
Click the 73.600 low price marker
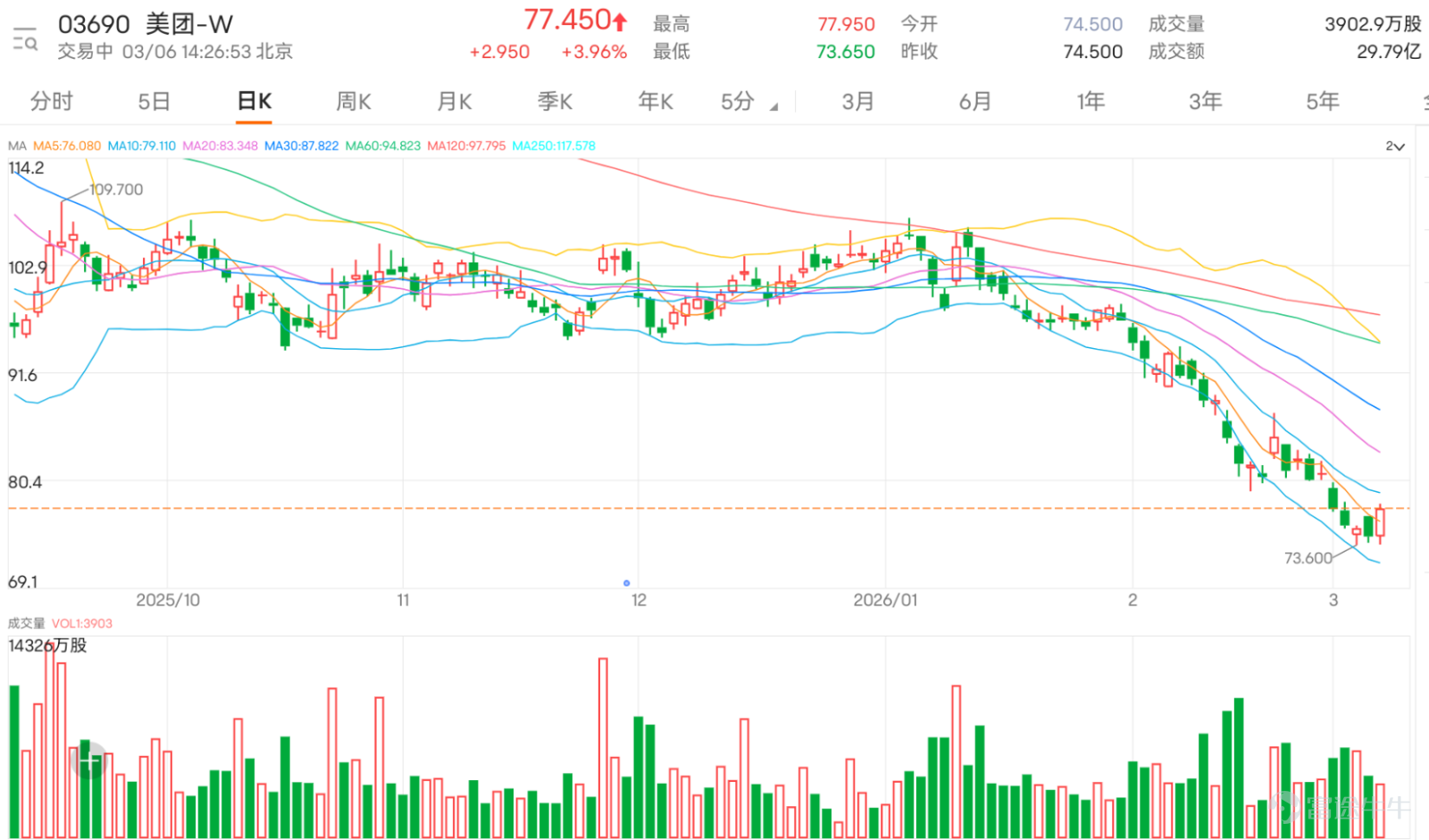point(1308,558)
